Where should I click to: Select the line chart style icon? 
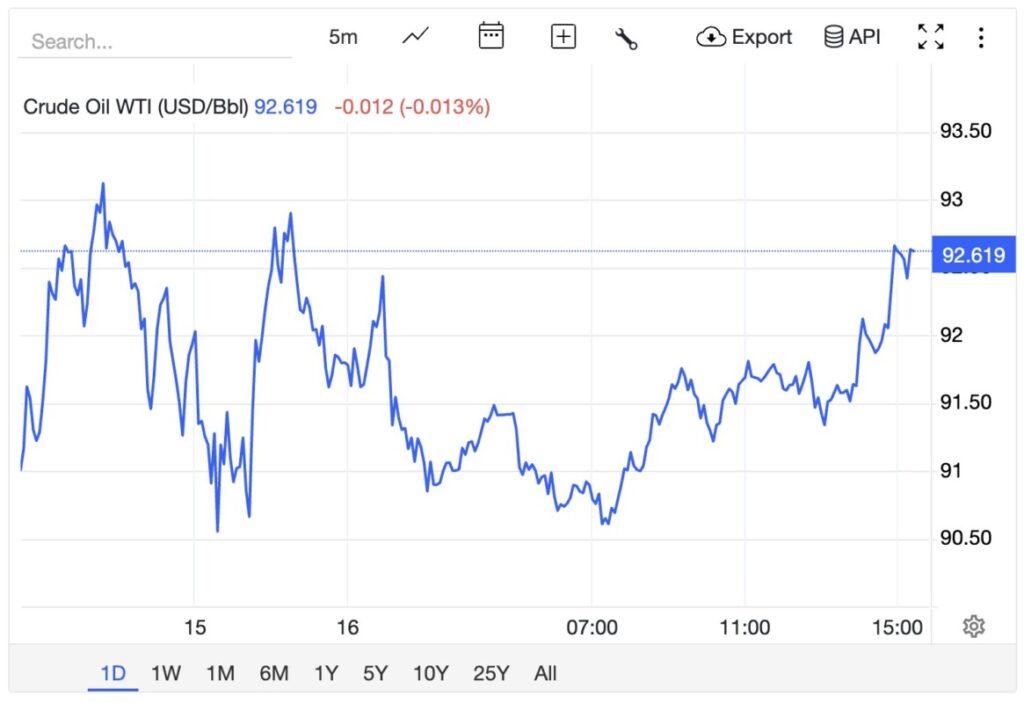point(414,36)
